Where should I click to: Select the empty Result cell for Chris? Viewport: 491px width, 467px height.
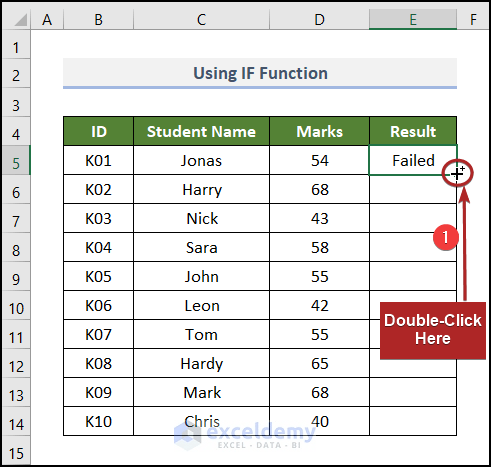click(413, 421)
